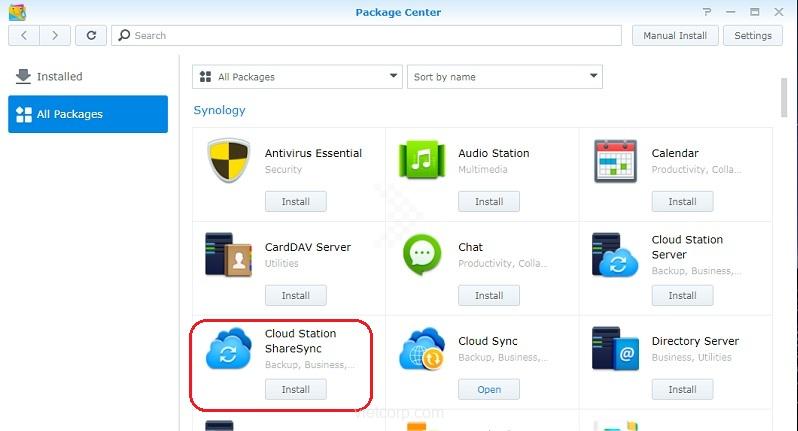This screenshot has height=431, width=798.
Task: Click the CardDAV Server icon
Action: pos(228,256)
